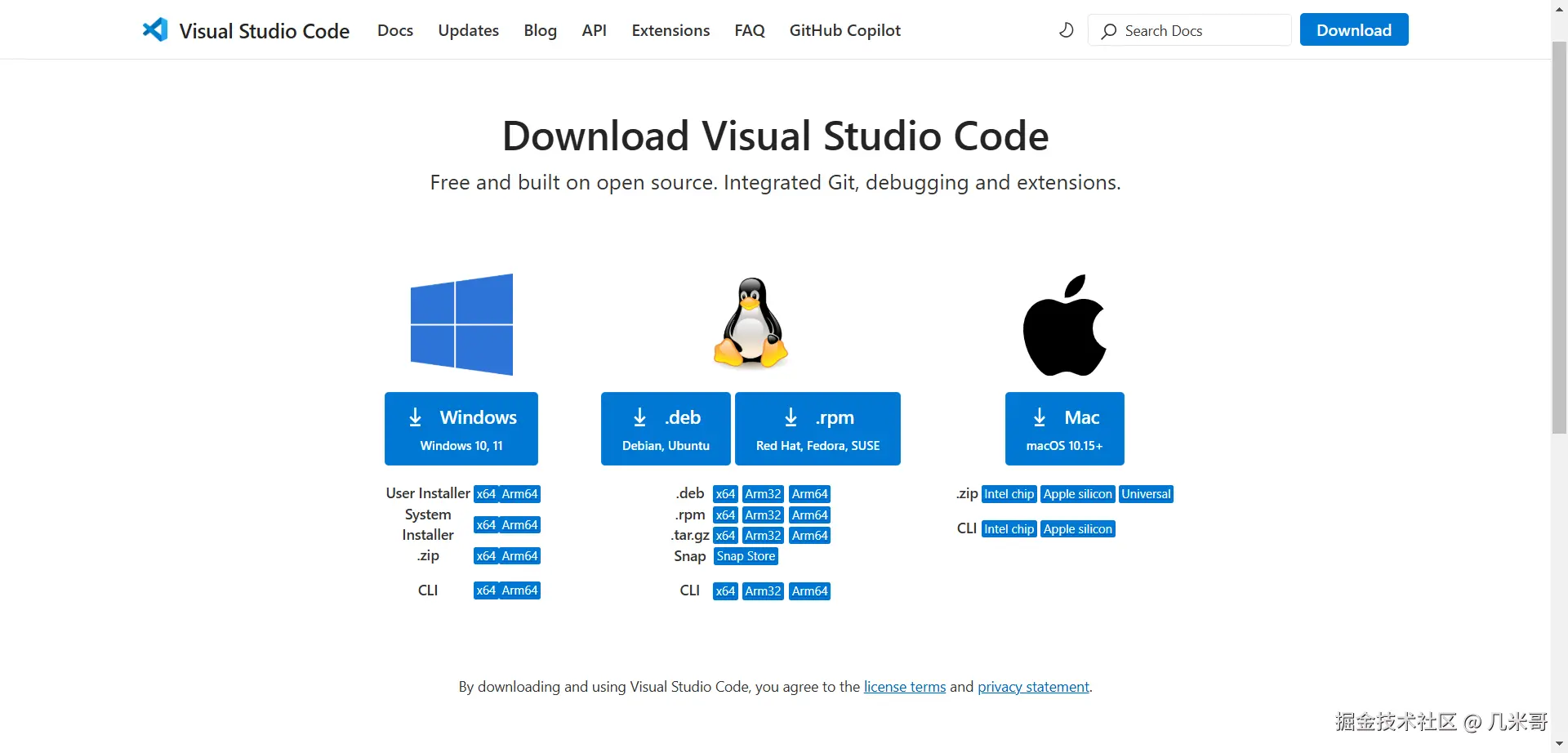Screen dimensions: 1568x753
Task: Select Arm64 for Linux CLI
Action: (810, 591)
